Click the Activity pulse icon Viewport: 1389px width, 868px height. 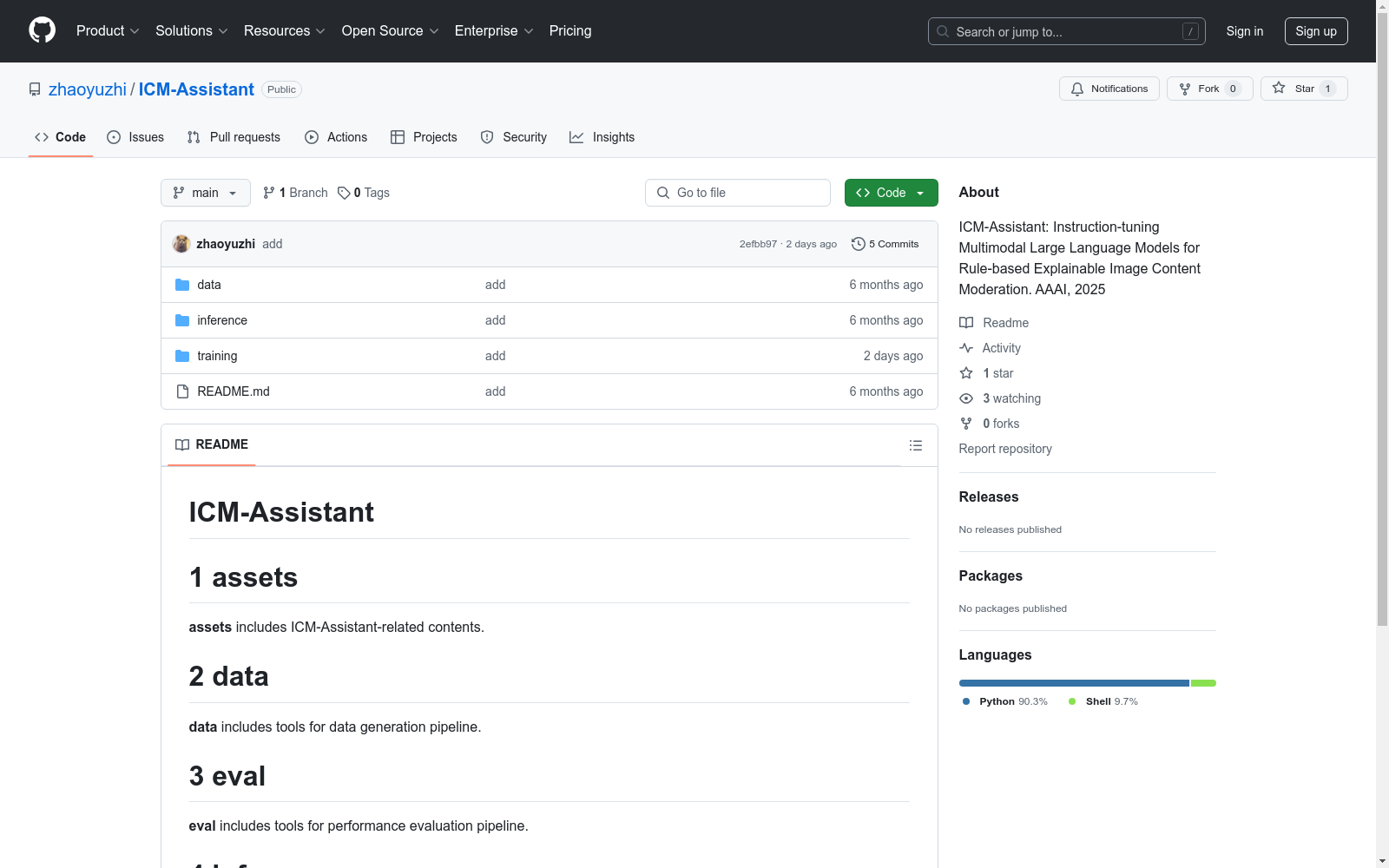point(966,348)
